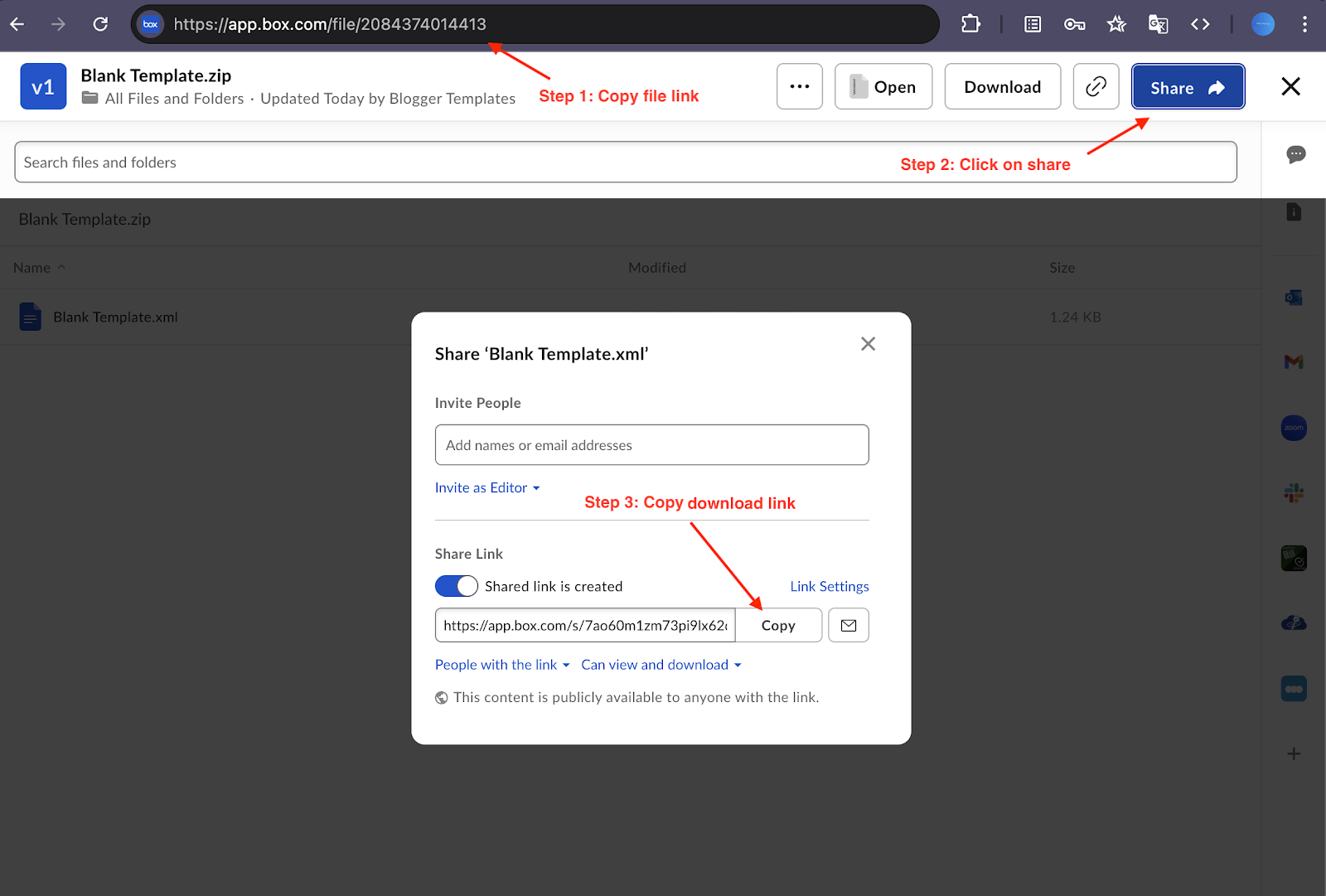Viewport: 1326px width, 896px height.
Task: Select the shared link URL field
Action: (x=585, y=625)
